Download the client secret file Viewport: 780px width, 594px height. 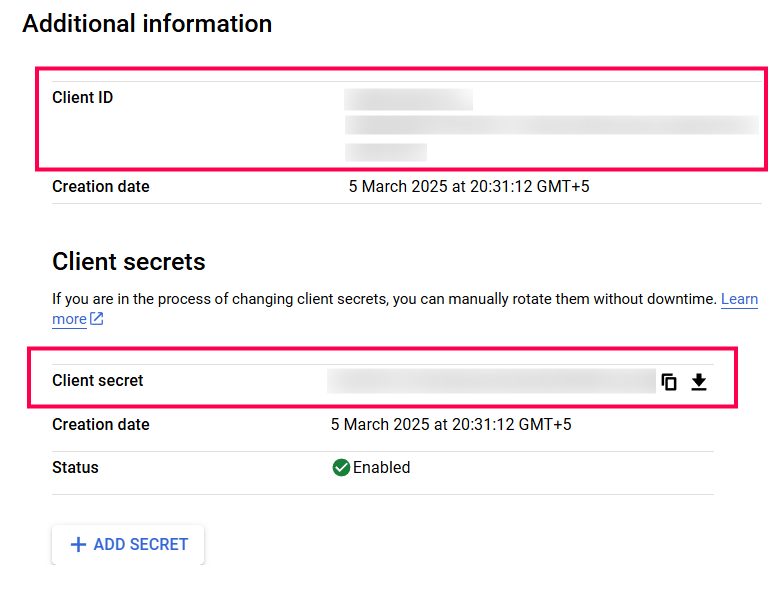point(699,381)
